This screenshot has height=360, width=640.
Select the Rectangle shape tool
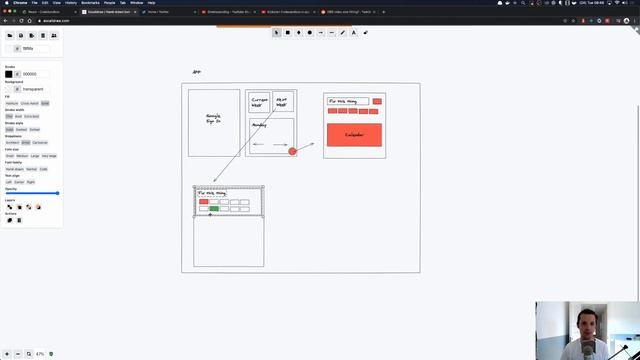point(288,33)
